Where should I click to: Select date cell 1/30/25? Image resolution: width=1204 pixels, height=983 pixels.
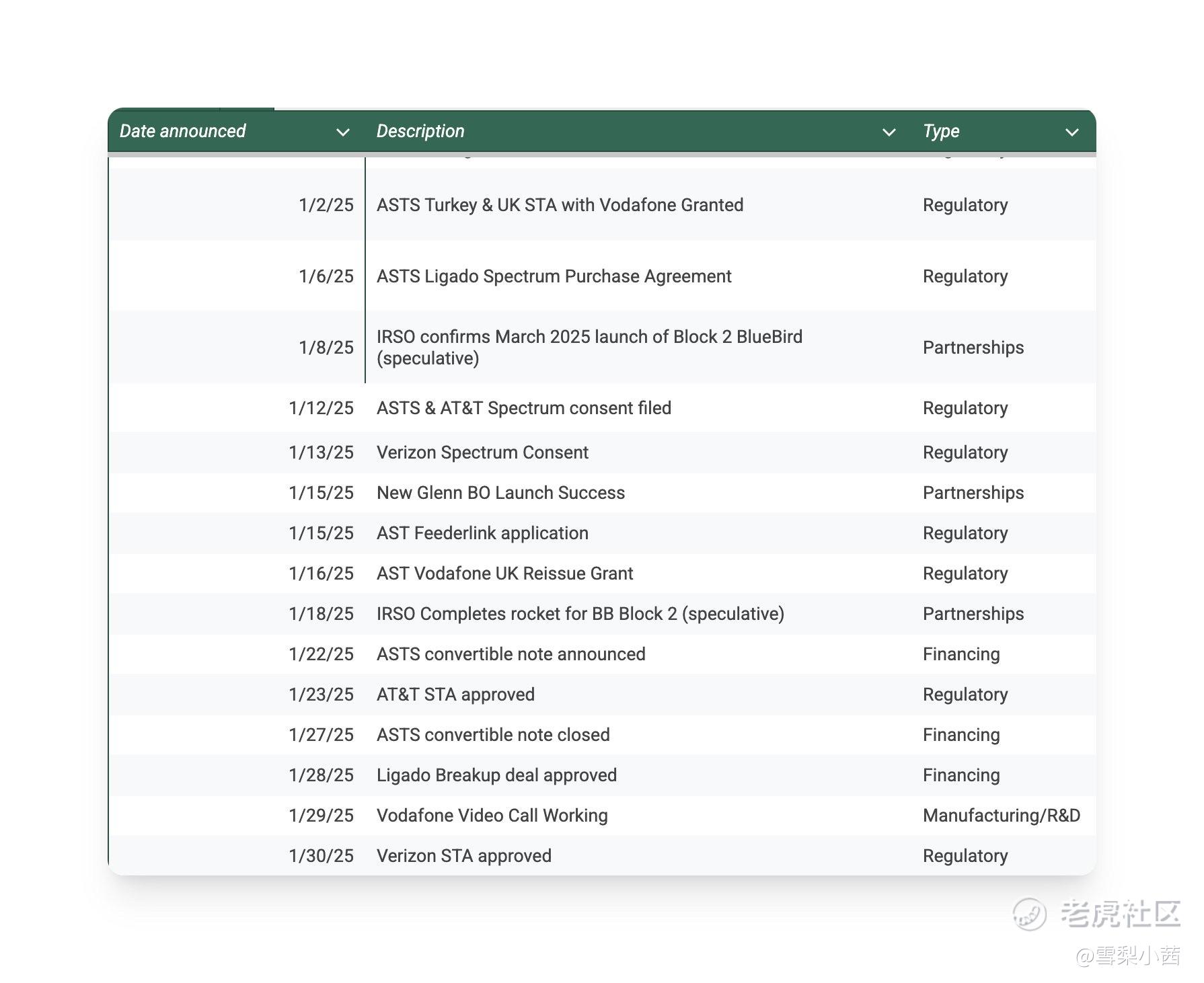pyautogui.click(x=321, y=856)
